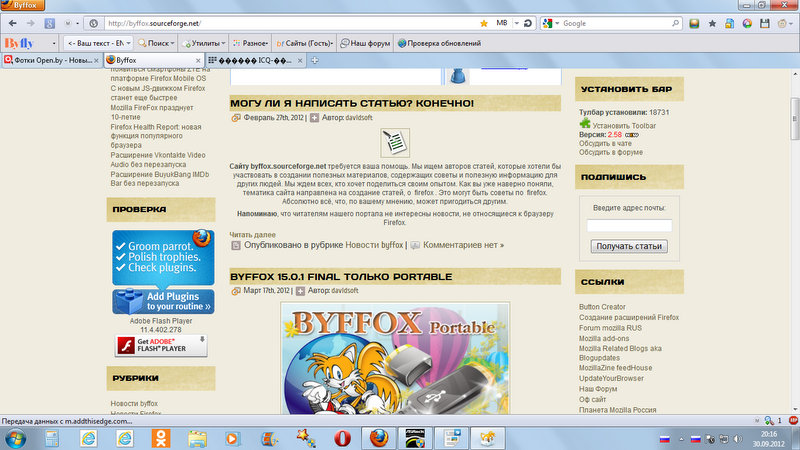Image resolution: width=800 pixels, height=450 pixels.
Task: Switch to the 'Фотки Open.by' tab
Action: (47, 60)
